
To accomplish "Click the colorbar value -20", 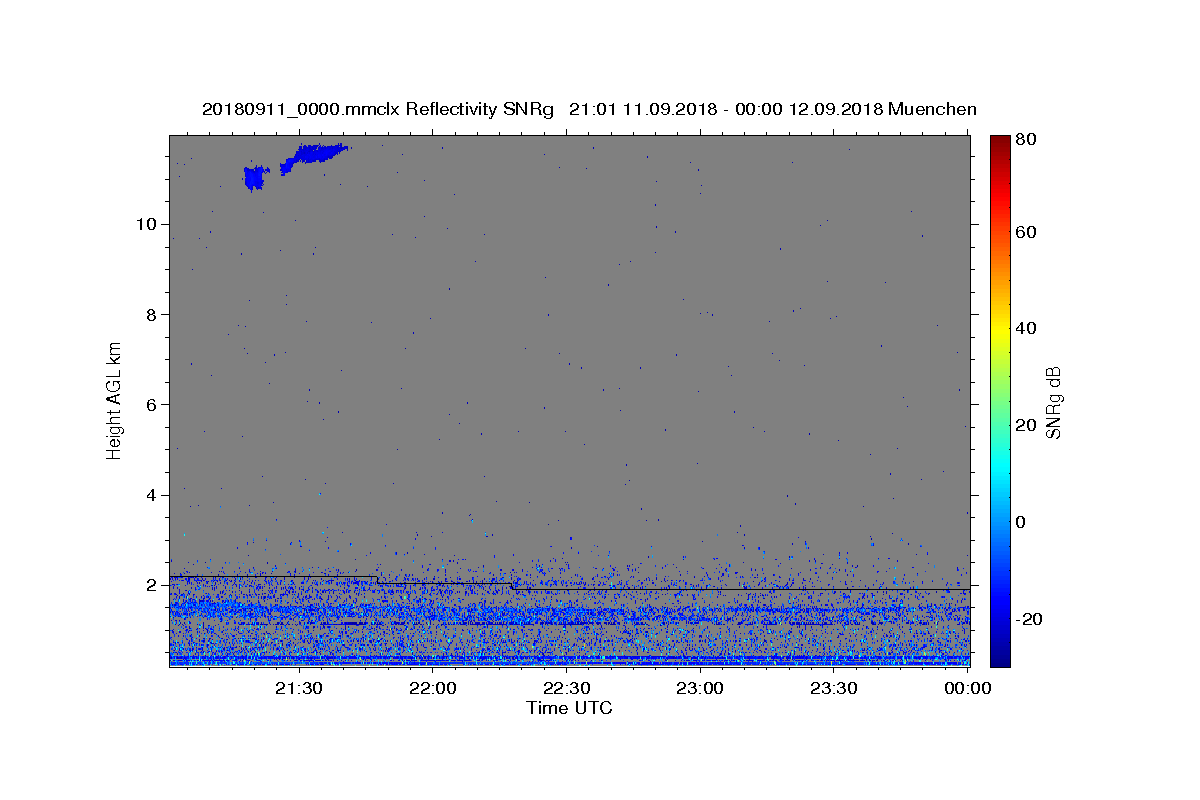I will point(1031,619).
